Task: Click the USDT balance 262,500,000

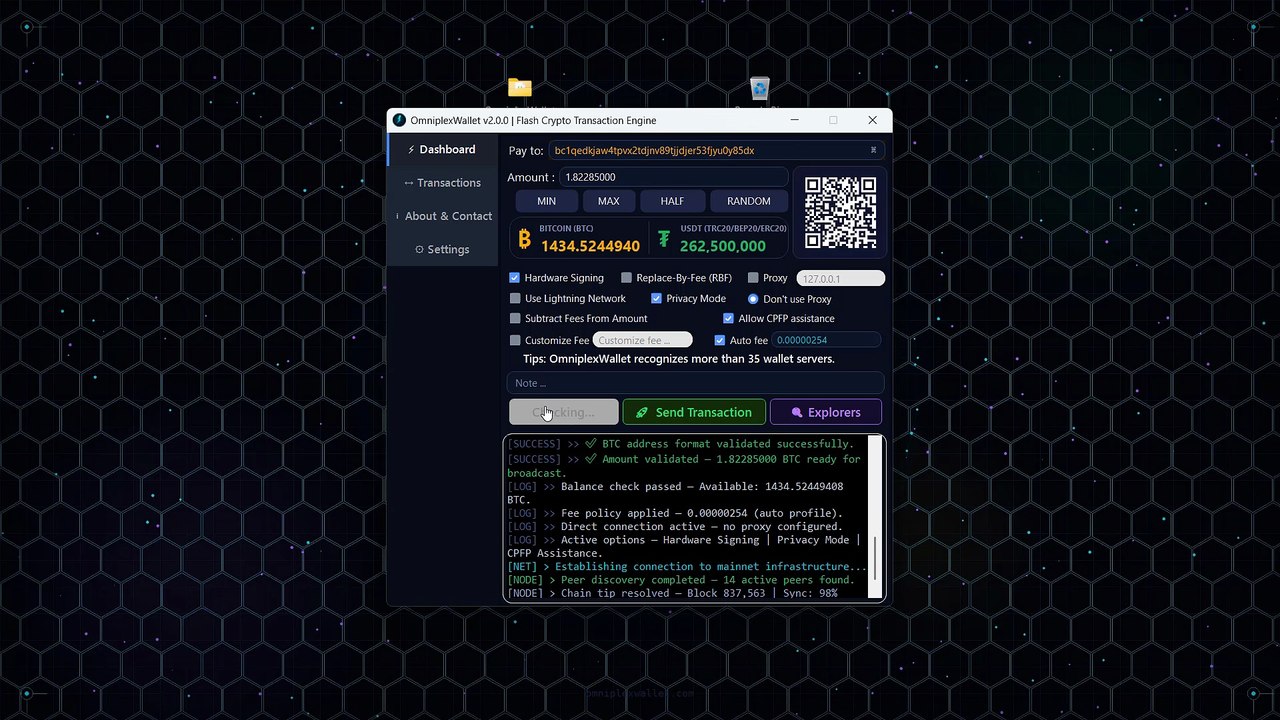Action: tap(723, 246)
